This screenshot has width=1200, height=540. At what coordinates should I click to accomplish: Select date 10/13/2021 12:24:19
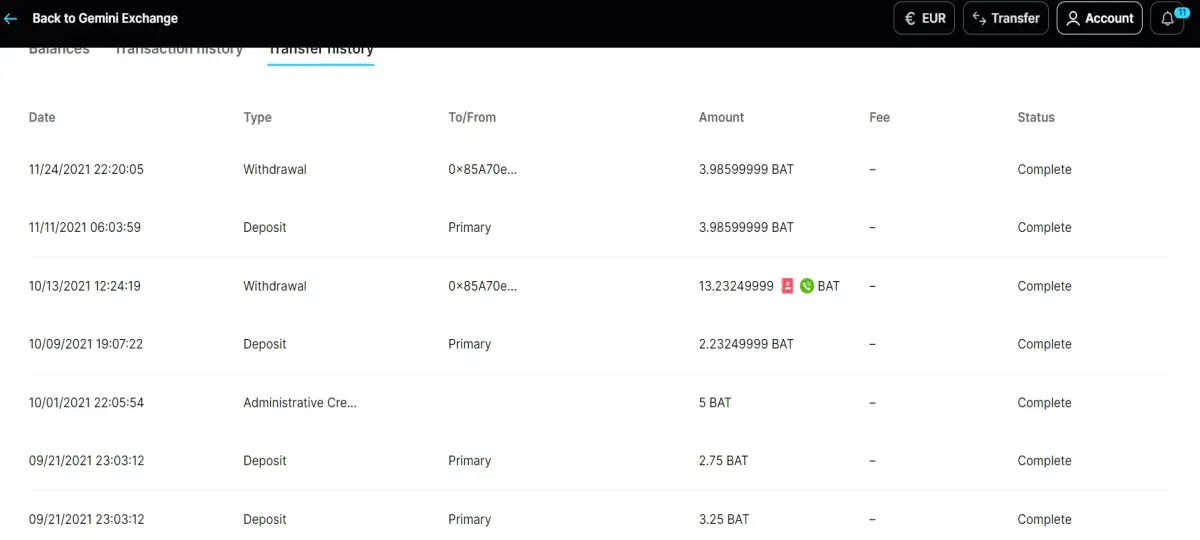[85, 286]
